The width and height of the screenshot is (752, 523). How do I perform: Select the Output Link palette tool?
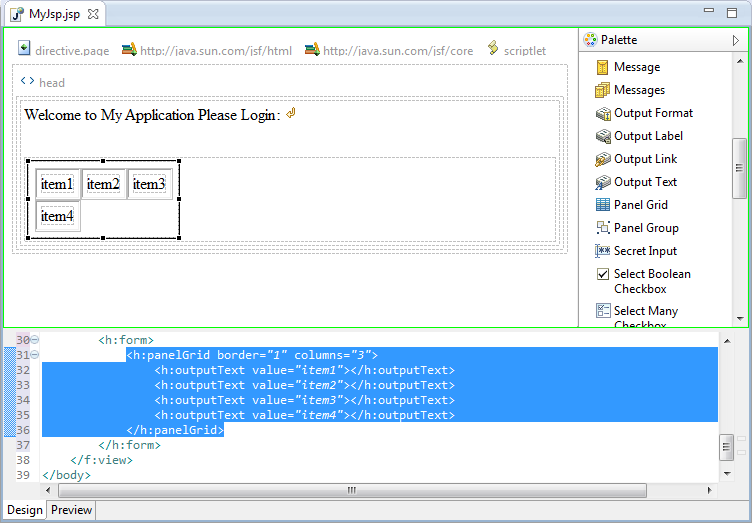tap(645, 159)
